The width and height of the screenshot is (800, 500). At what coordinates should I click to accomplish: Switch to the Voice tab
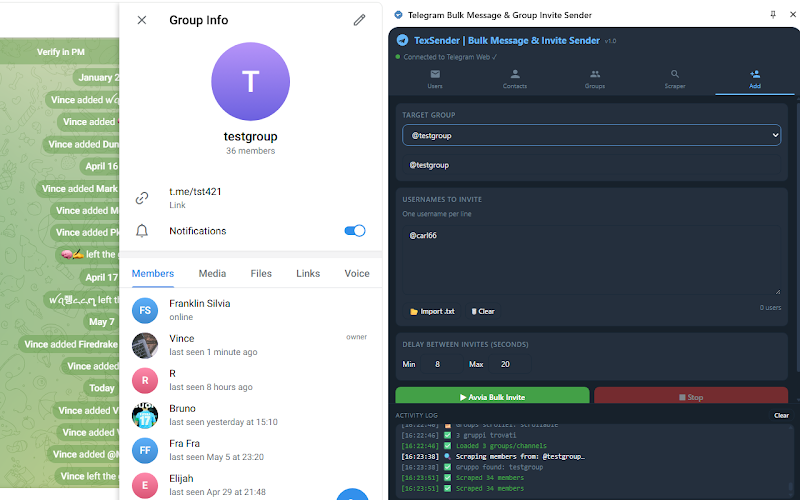tap(357, 273)
